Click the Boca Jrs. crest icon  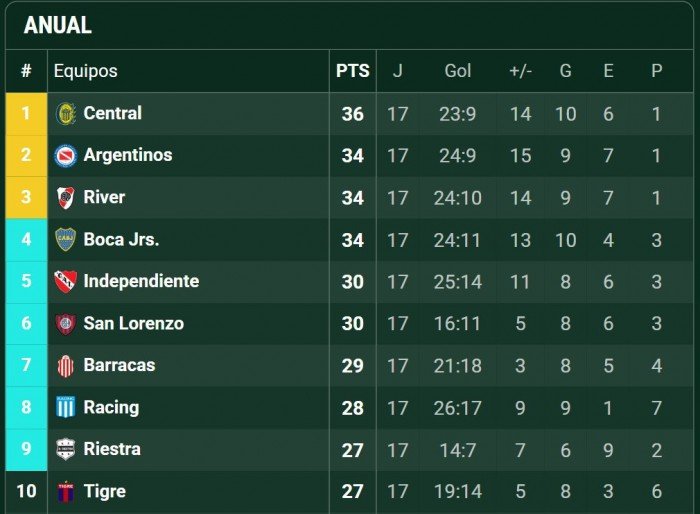[x=66, y=240]
